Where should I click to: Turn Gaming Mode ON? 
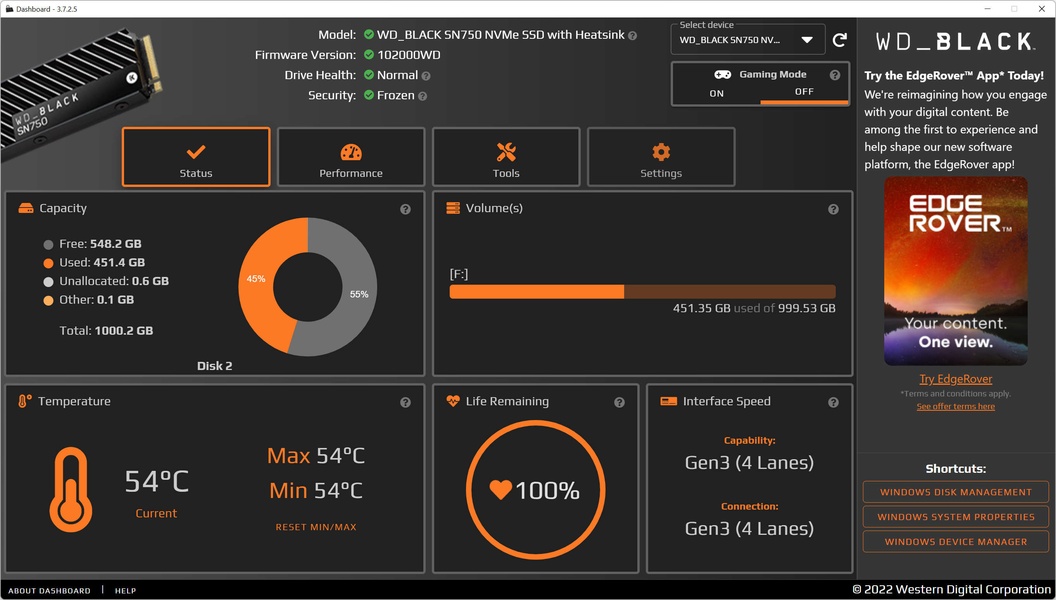[717, 94]
